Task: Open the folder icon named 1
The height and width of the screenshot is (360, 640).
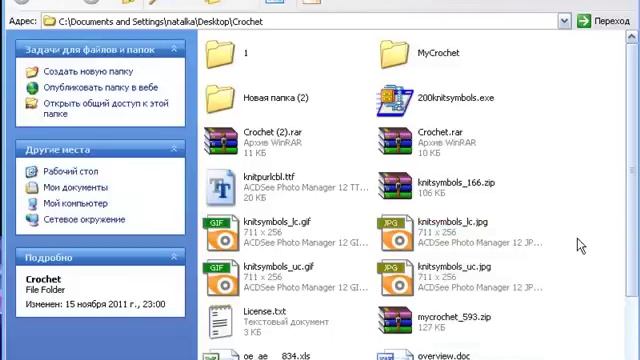Action: (220, 54)
